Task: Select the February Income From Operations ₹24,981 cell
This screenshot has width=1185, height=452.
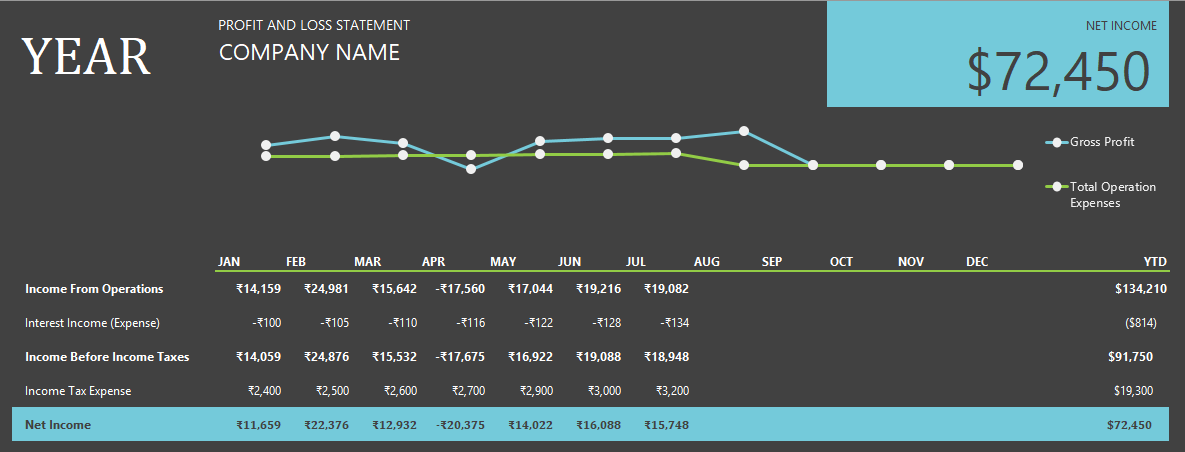Action: [x=326, y=289]
